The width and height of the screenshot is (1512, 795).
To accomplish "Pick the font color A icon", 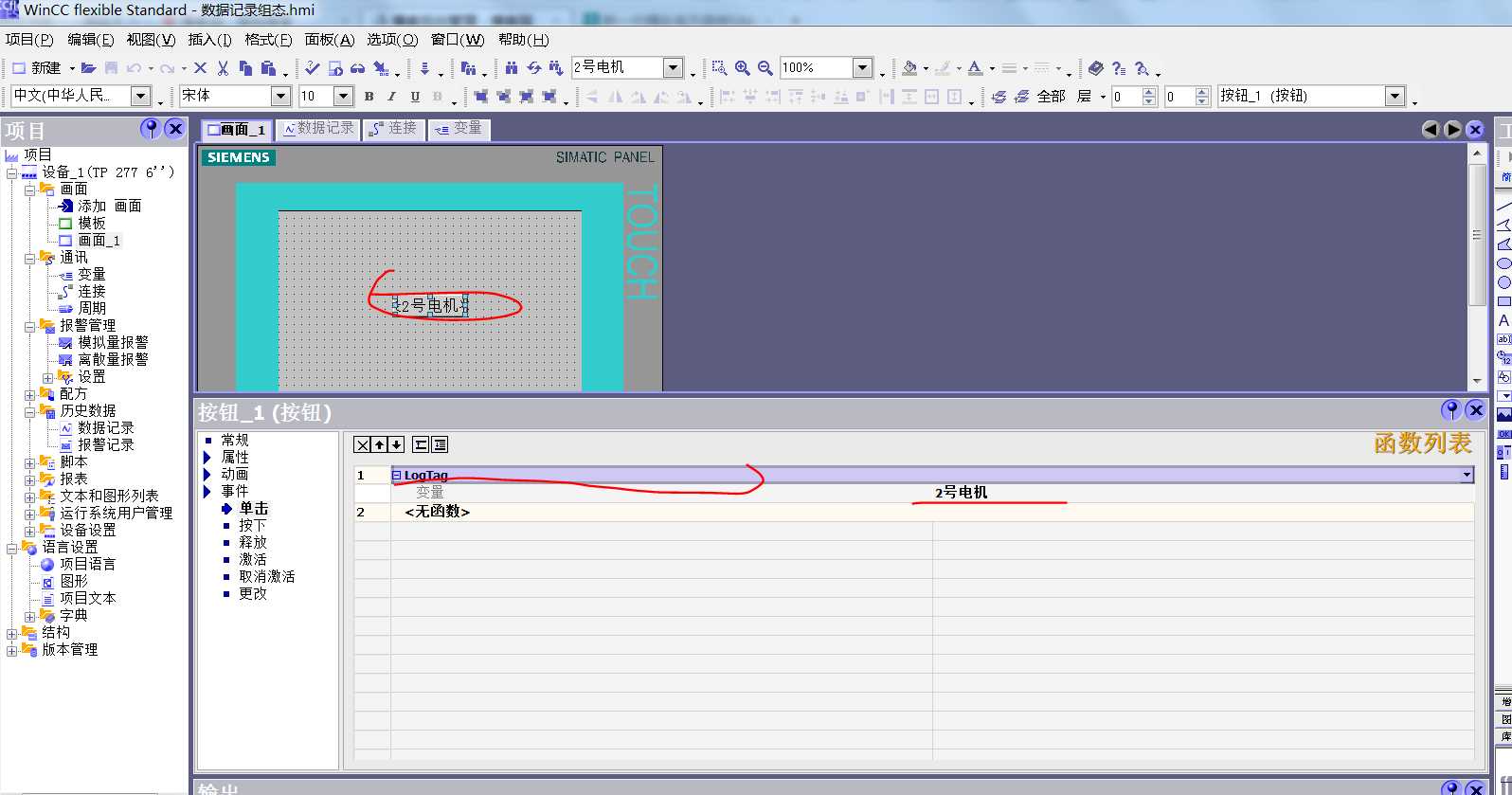I will [975, 68].
